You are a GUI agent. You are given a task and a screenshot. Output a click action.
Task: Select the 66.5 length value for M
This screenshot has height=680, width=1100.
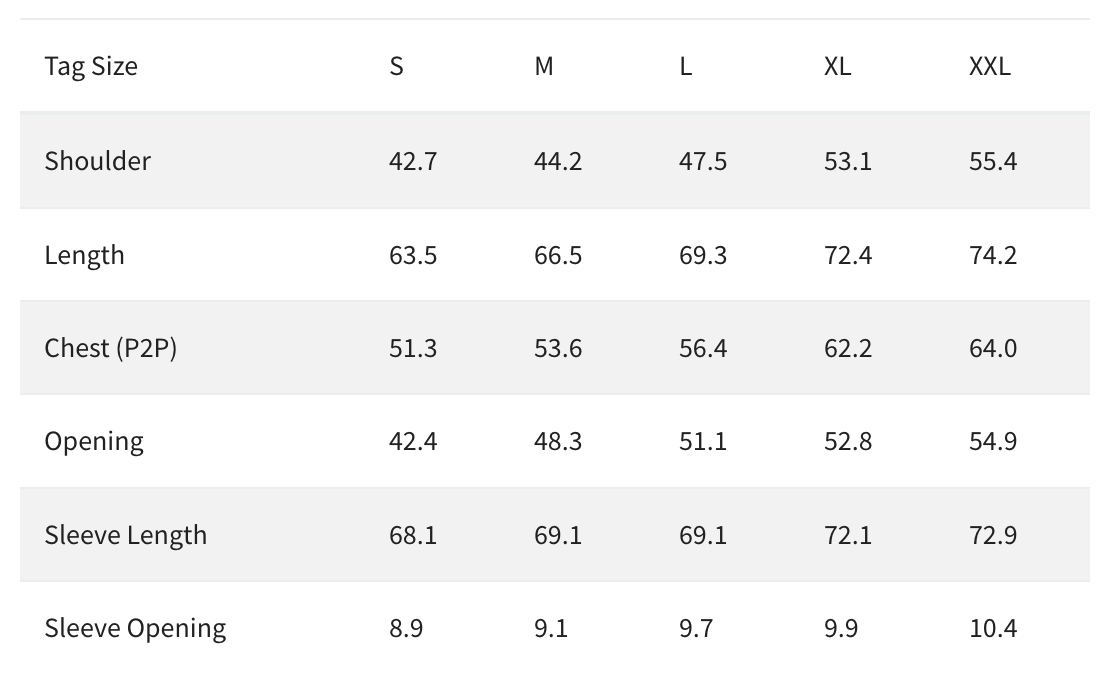point(558,255)
